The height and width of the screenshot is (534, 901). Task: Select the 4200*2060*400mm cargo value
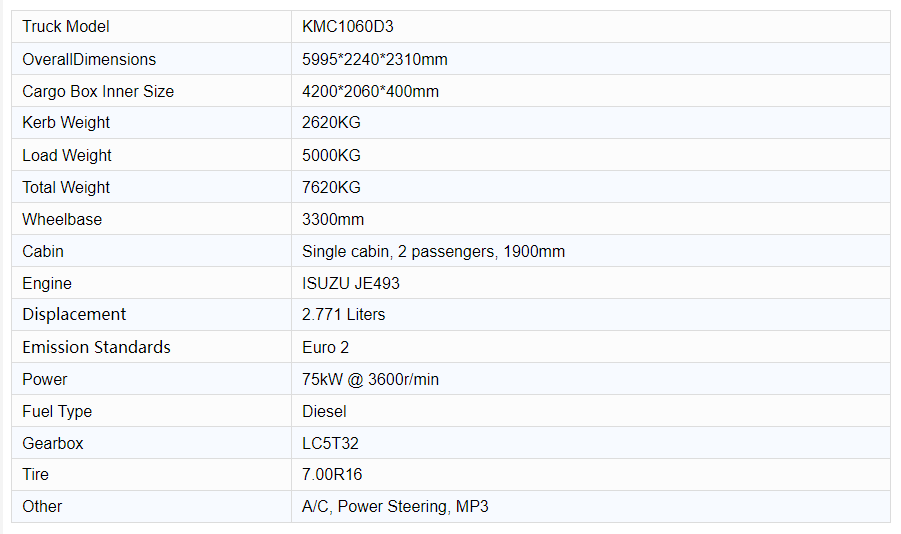(x=370, y=91)
